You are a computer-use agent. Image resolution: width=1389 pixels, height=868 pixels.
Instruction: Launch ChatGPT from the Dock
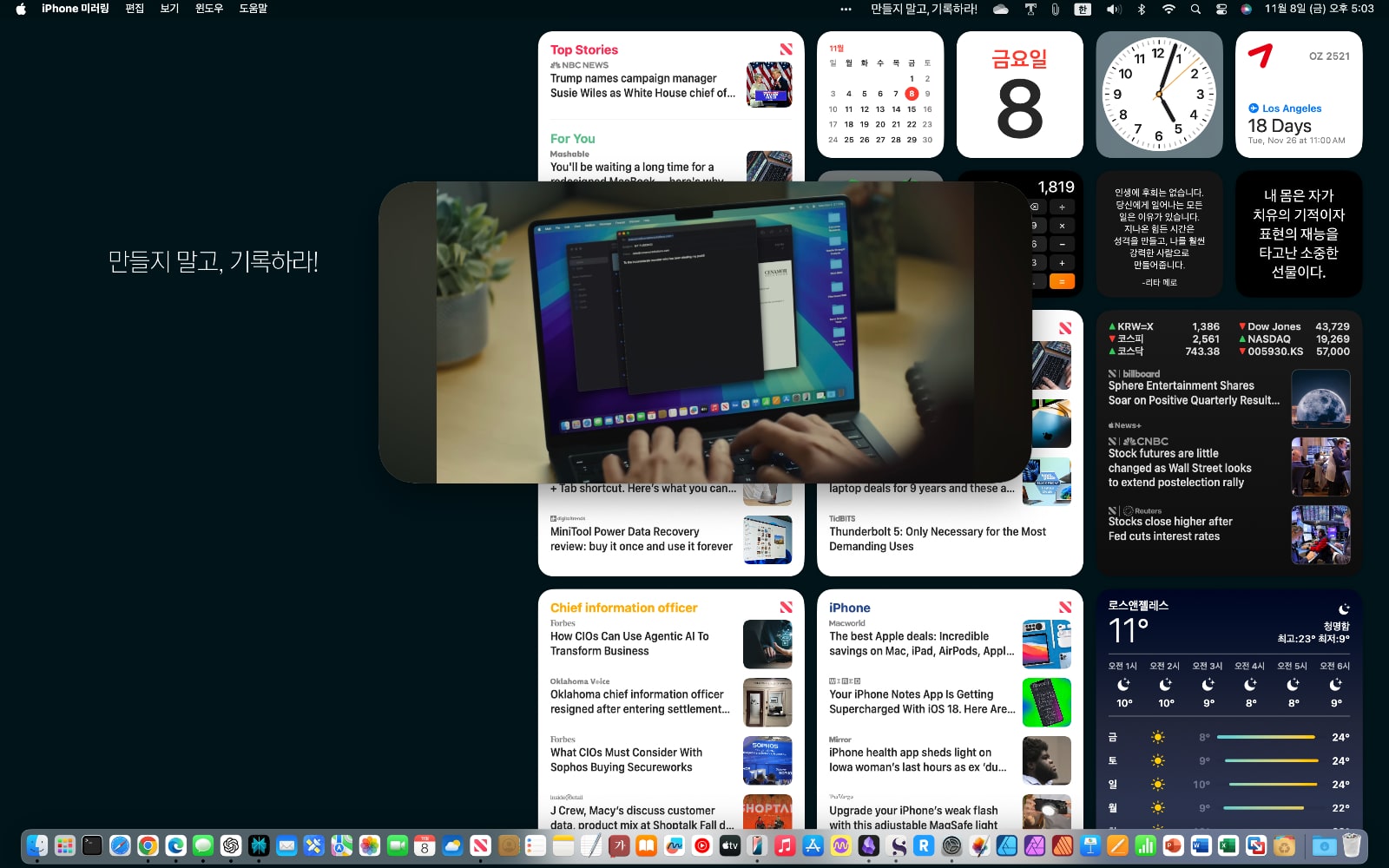tap(231, 845)
